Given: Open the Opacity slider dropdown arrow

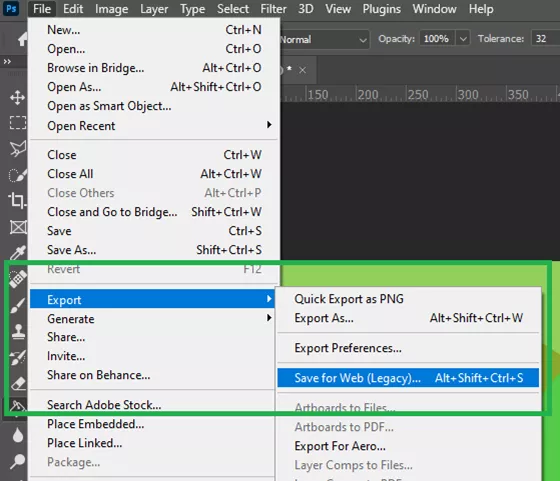Looking at the screenshot, I should tap(463, 39).
